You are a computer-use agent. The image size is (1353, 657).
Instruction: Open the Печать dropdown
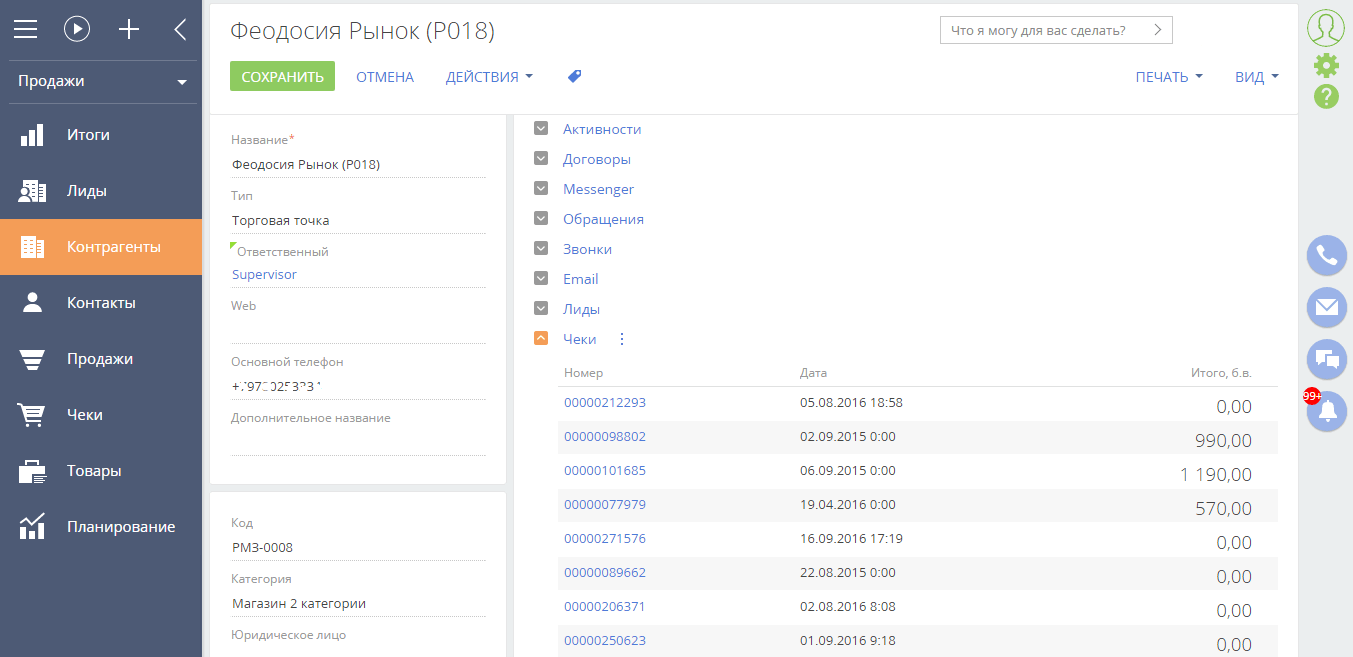point(1169,77)
